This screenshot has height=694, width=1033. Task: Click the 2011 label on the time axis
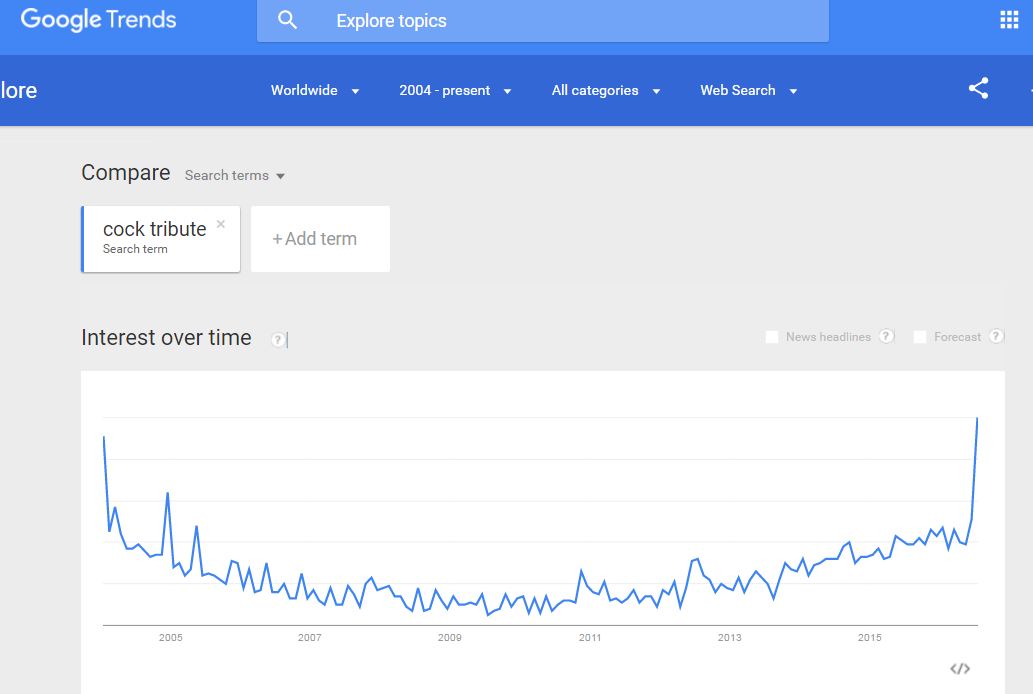coord(590,637)
